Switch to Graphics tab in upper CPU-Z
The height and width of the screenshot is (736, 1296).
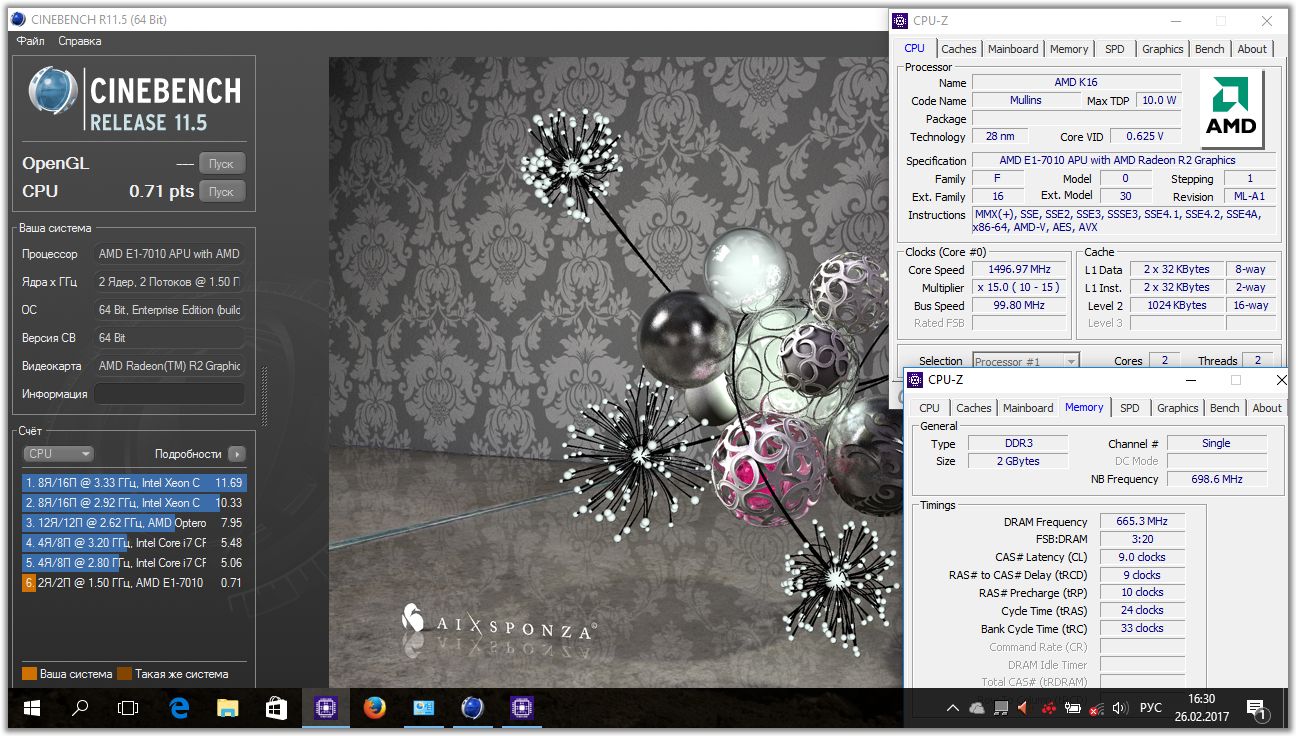[x=1163, y=49]
